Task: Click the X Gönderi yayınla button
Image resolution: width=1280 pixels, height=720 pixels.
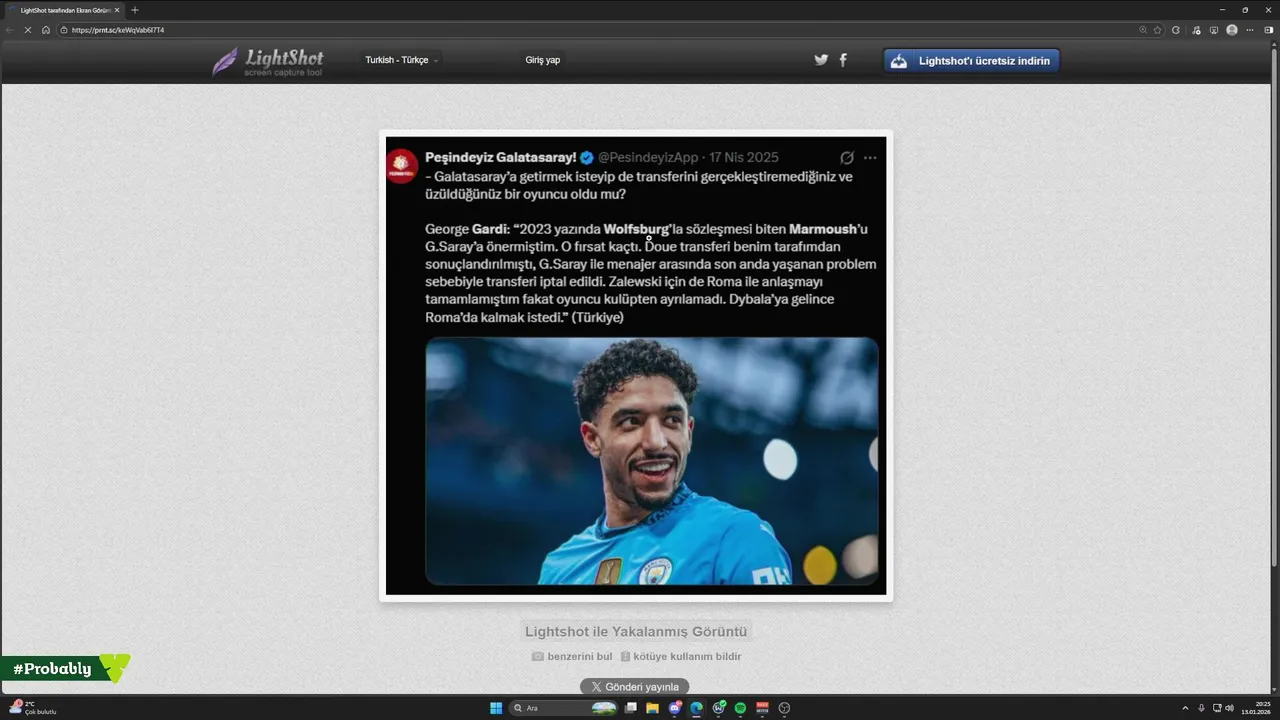Action: point(635,687)
